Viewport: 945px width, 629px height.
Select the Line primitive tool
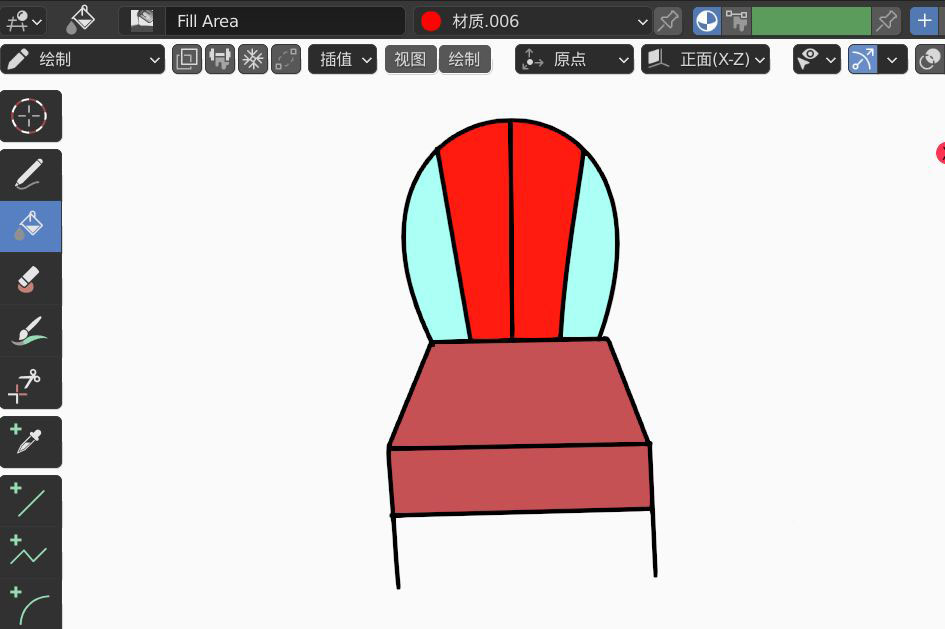[x=30, y=500]
